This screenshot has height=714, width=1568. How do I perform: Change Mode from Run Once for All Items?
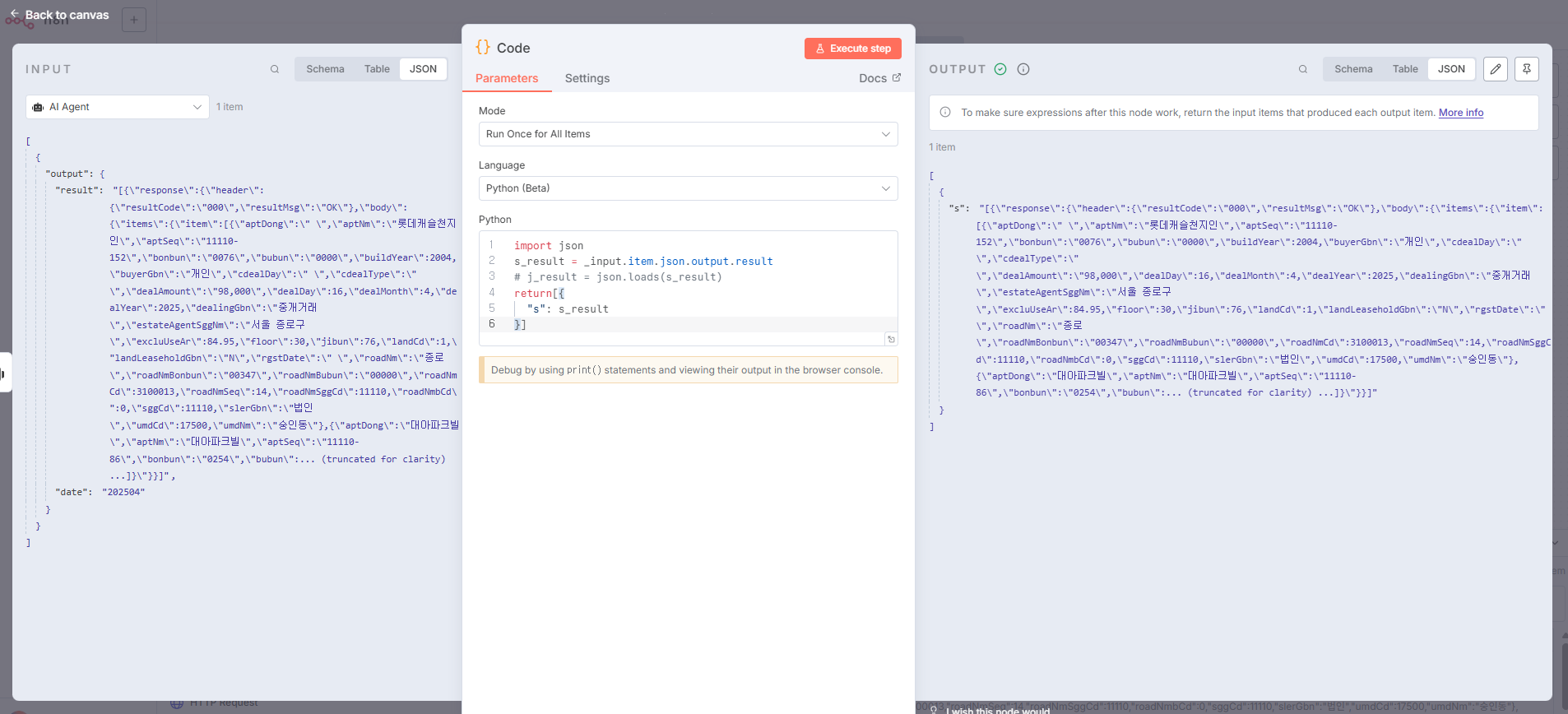pos(688,134)
